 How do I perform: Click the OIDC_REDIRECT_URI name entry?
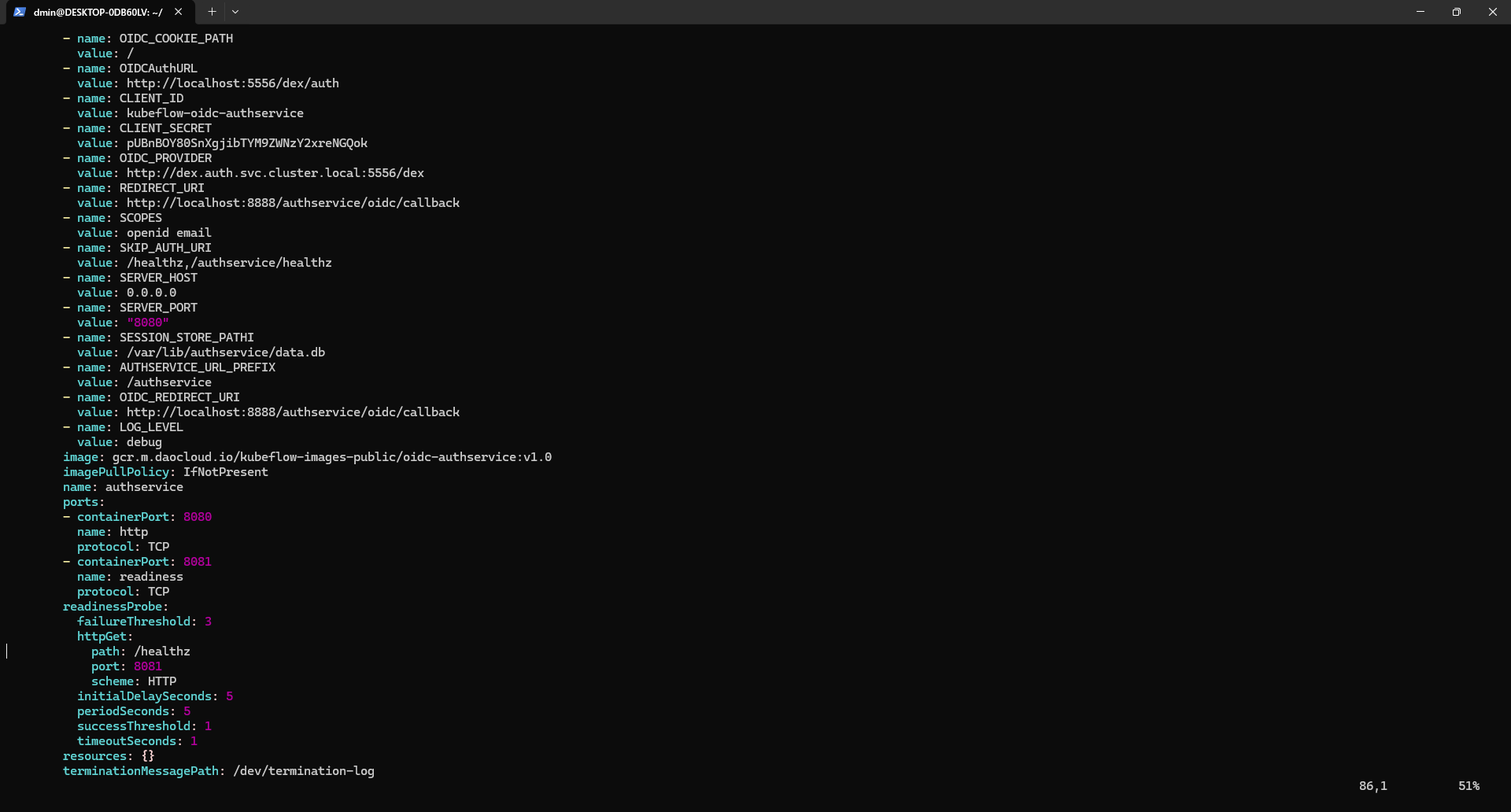pos(179,397)
